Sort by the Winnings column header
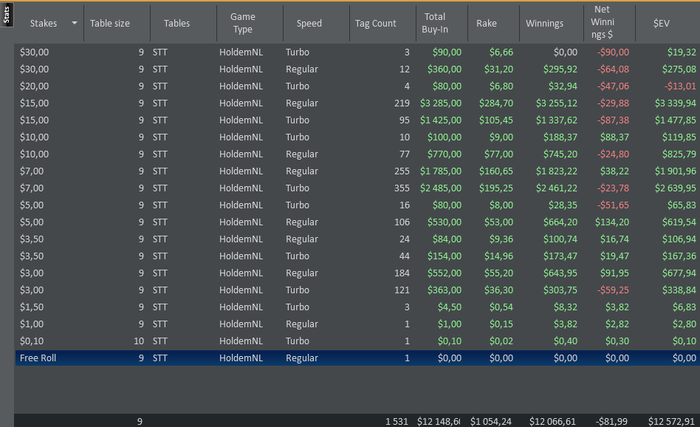 point(544,23)
